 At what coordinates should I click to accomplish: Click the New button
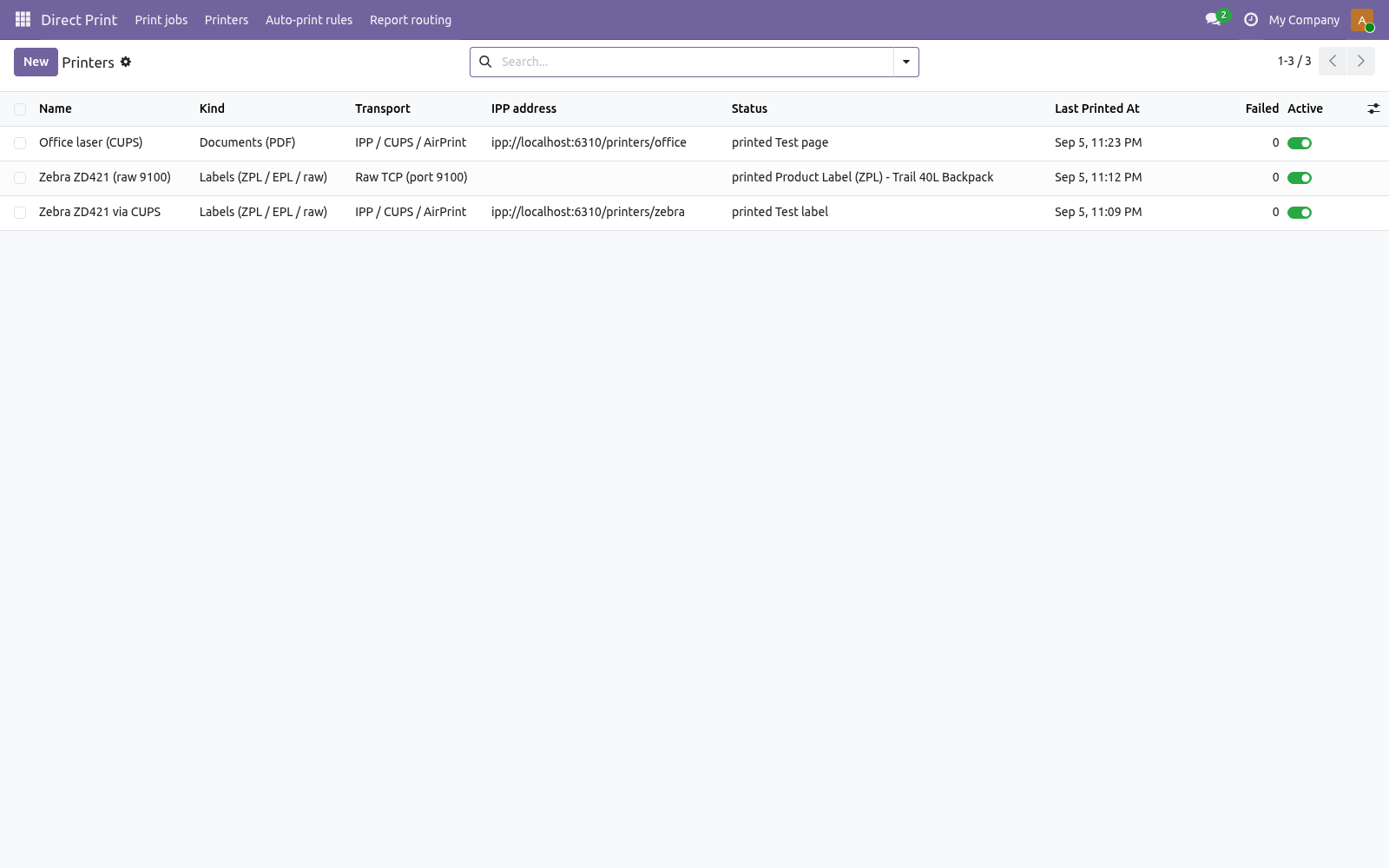pos(36,62)
